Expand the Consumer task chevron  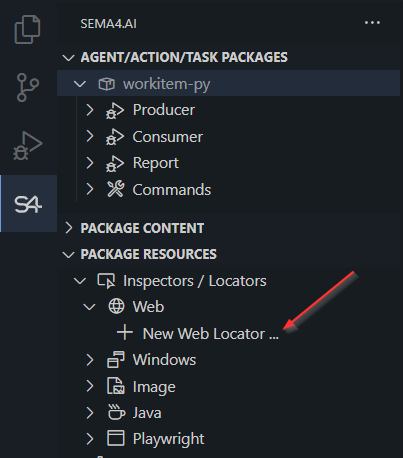(x=89, y=136)
